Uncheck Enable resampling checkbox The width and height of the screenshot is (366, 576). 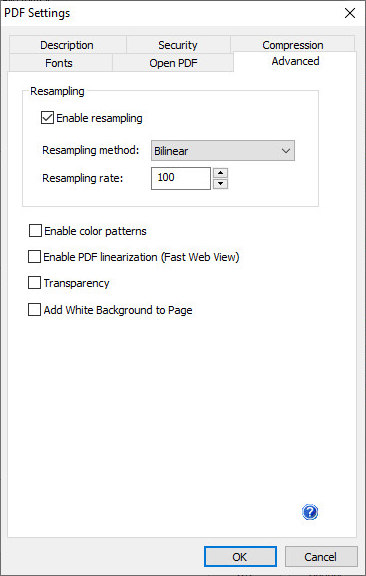47,118
